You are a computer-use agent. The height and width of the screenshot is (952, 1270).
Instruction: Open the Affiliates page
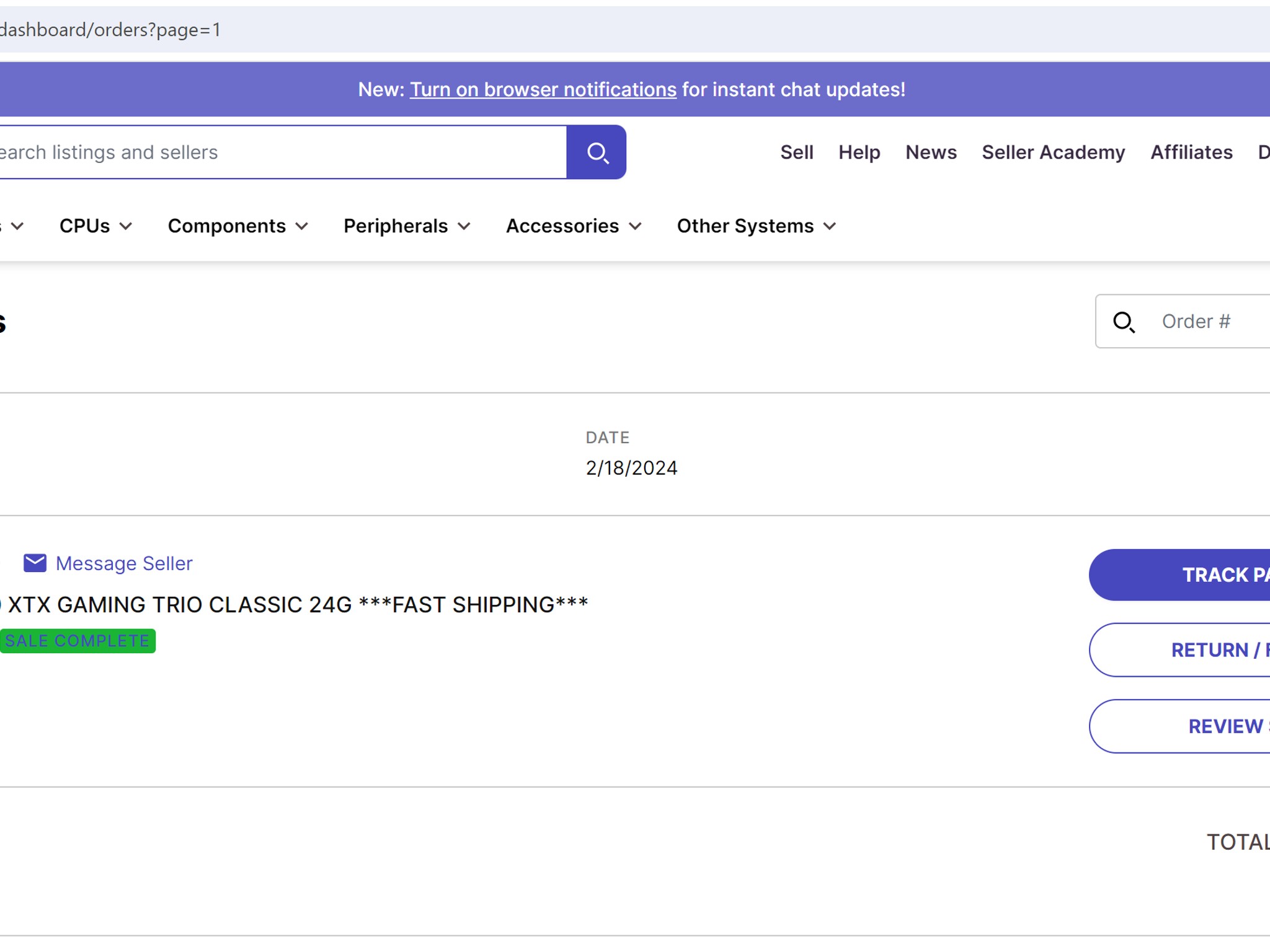click(x=1191, y=152)
